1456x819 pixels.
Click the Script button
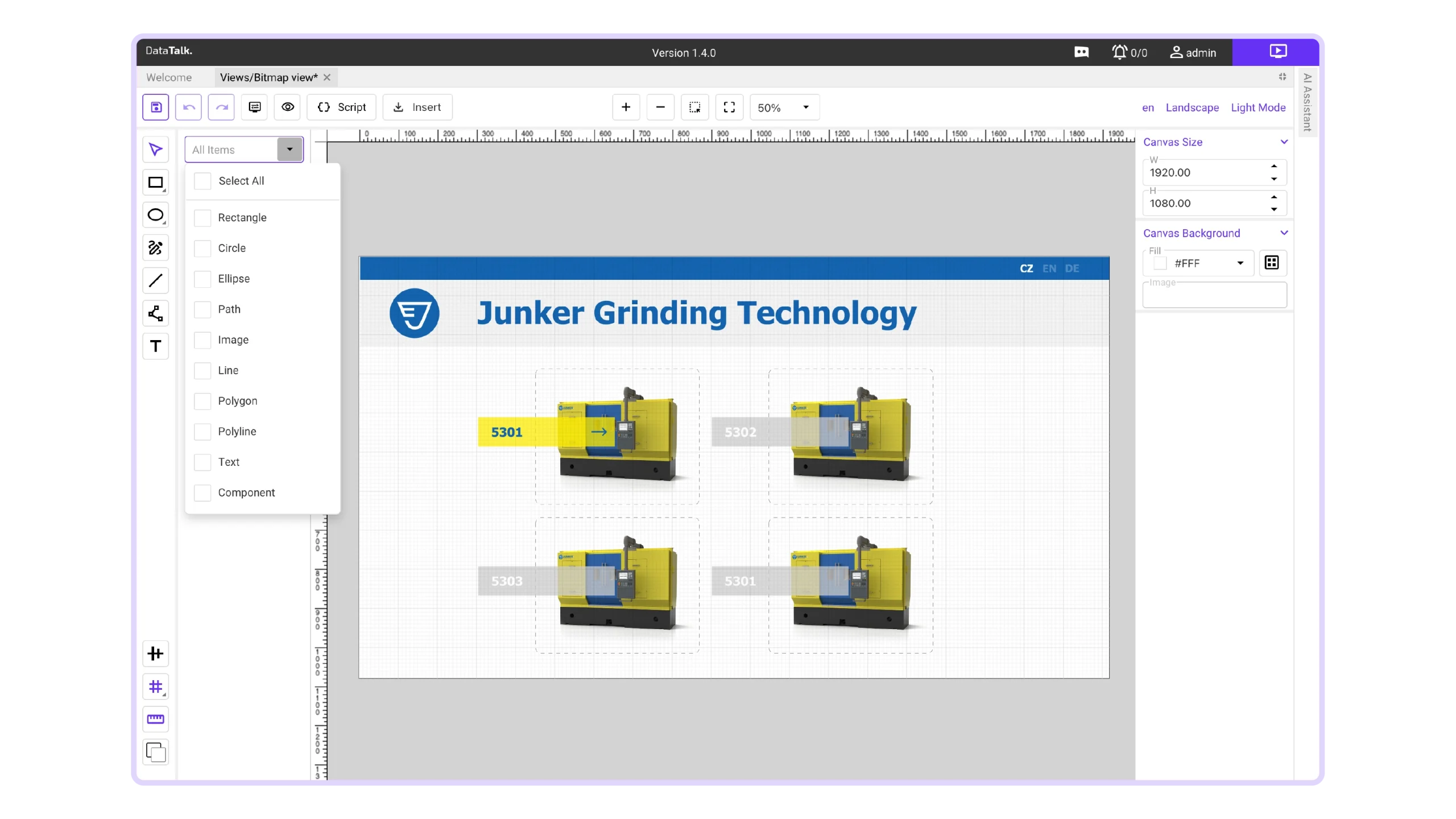[x=341, y=107]
